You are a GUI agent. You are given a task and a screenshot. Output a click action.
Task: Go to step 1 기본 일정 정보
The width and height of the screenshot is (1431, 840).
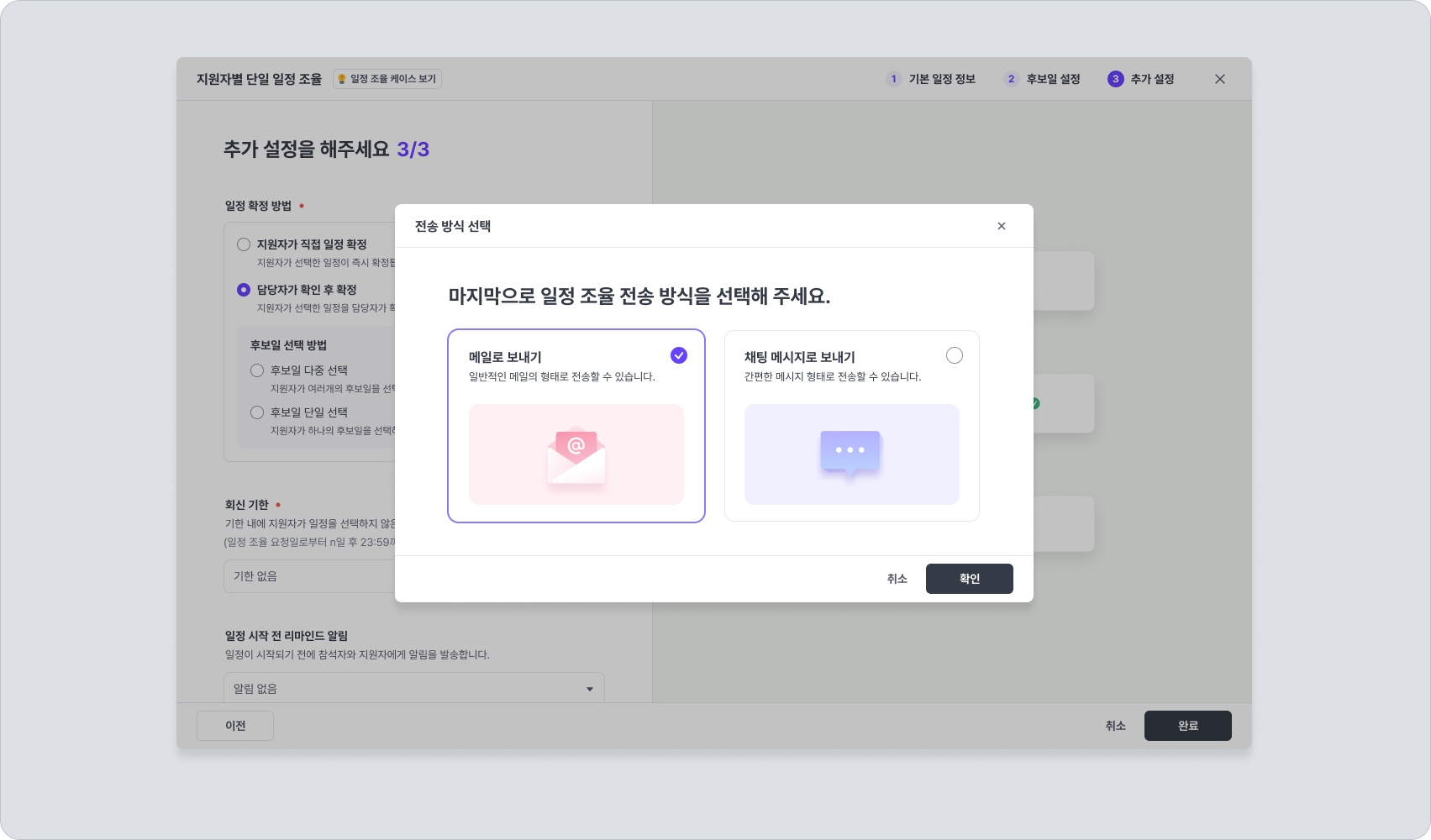[931, 79]
